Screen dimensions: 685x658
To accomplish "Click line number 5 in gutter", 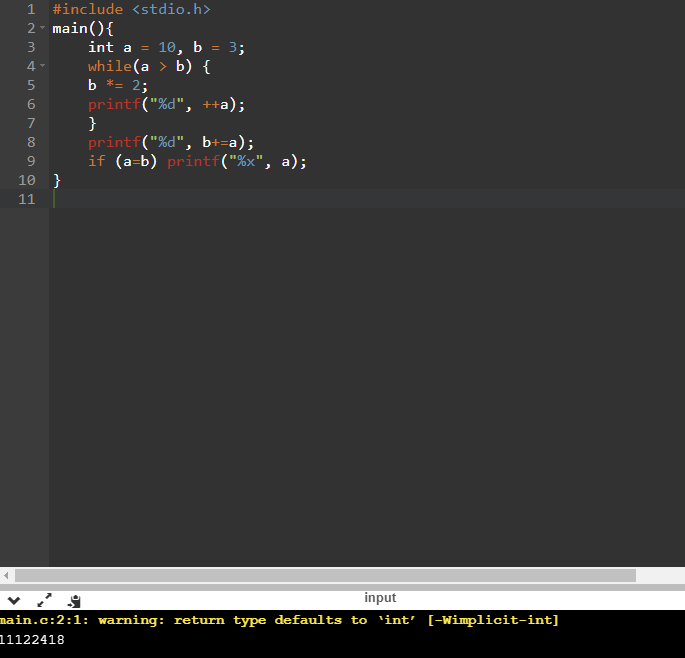I will 31,85.
